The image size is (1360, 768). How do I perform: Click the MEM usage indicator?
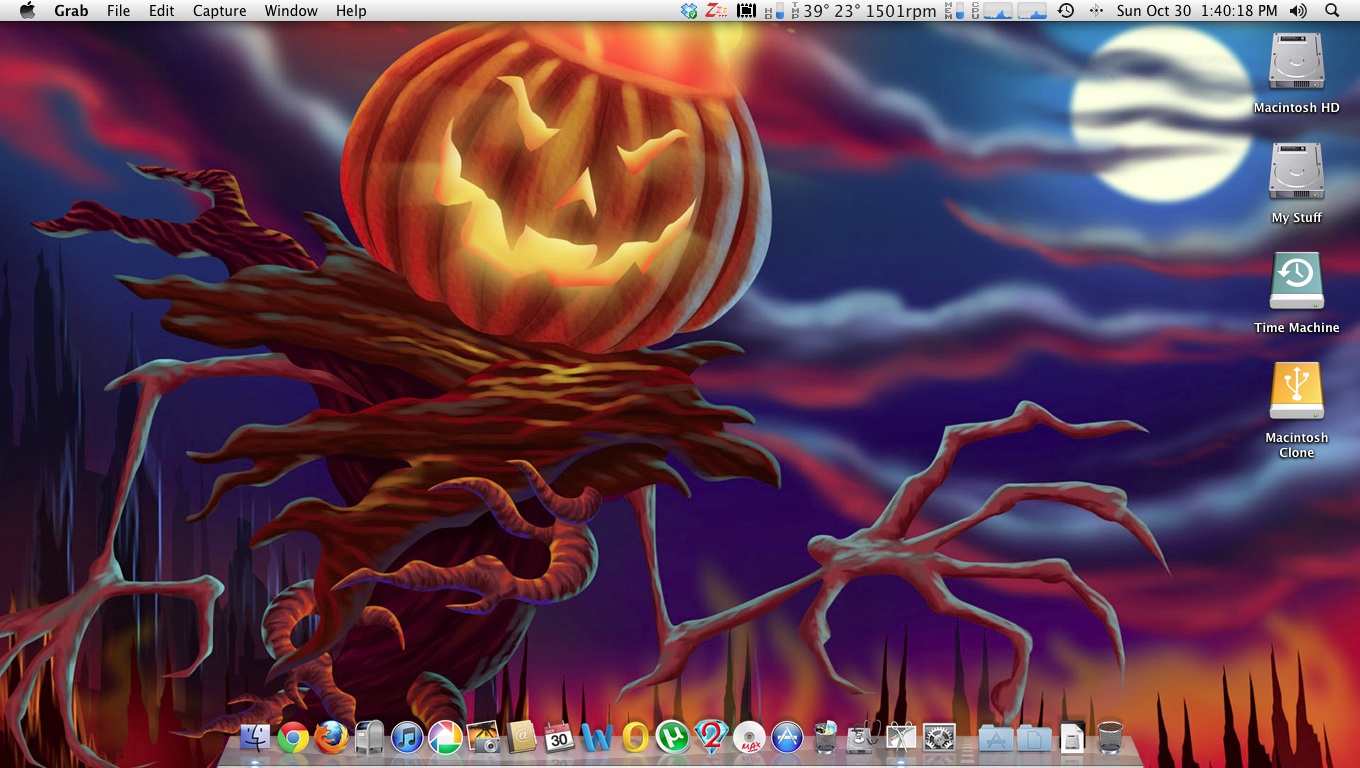coord(954,11)
